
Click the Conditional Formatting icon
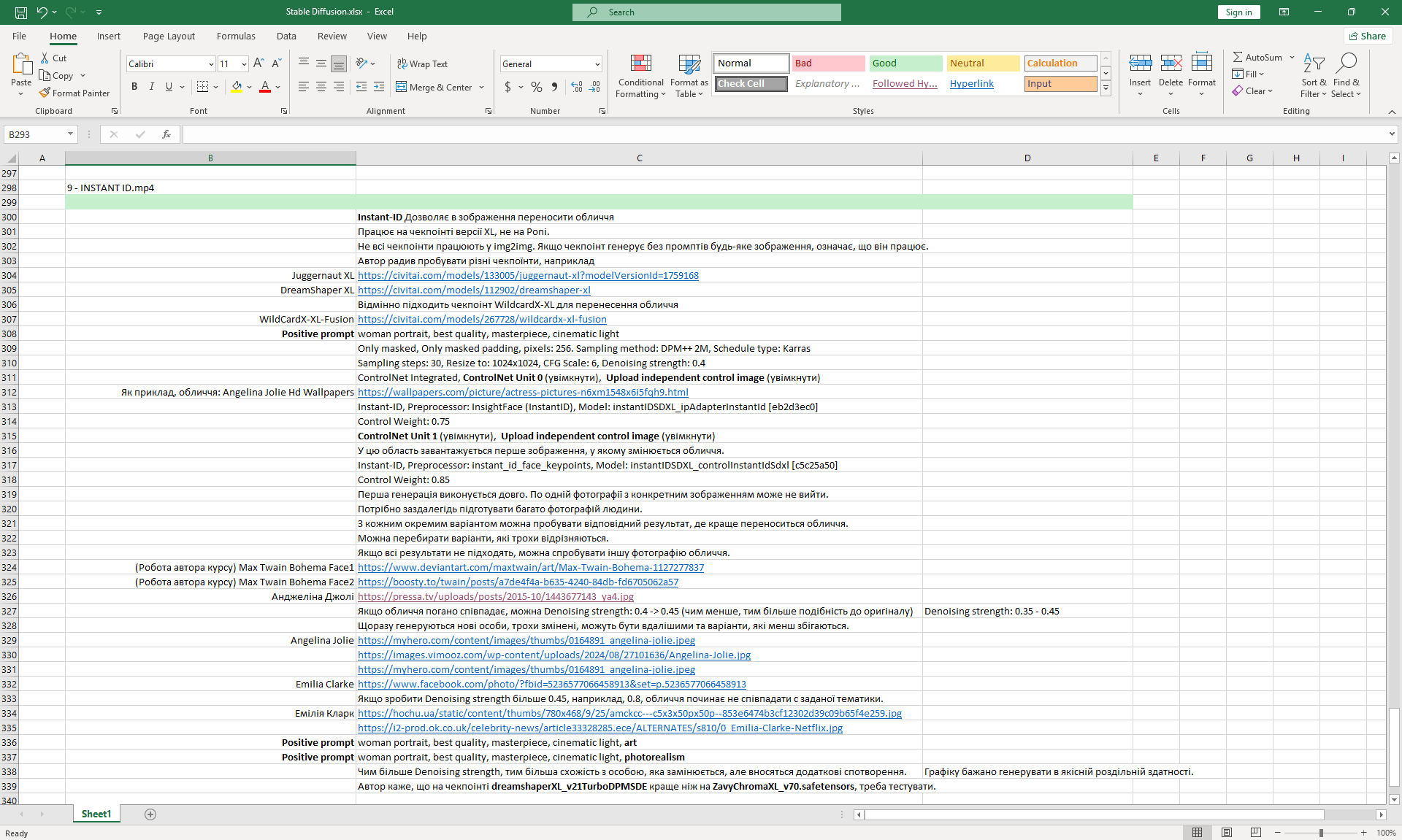click(x=640, y=64)
